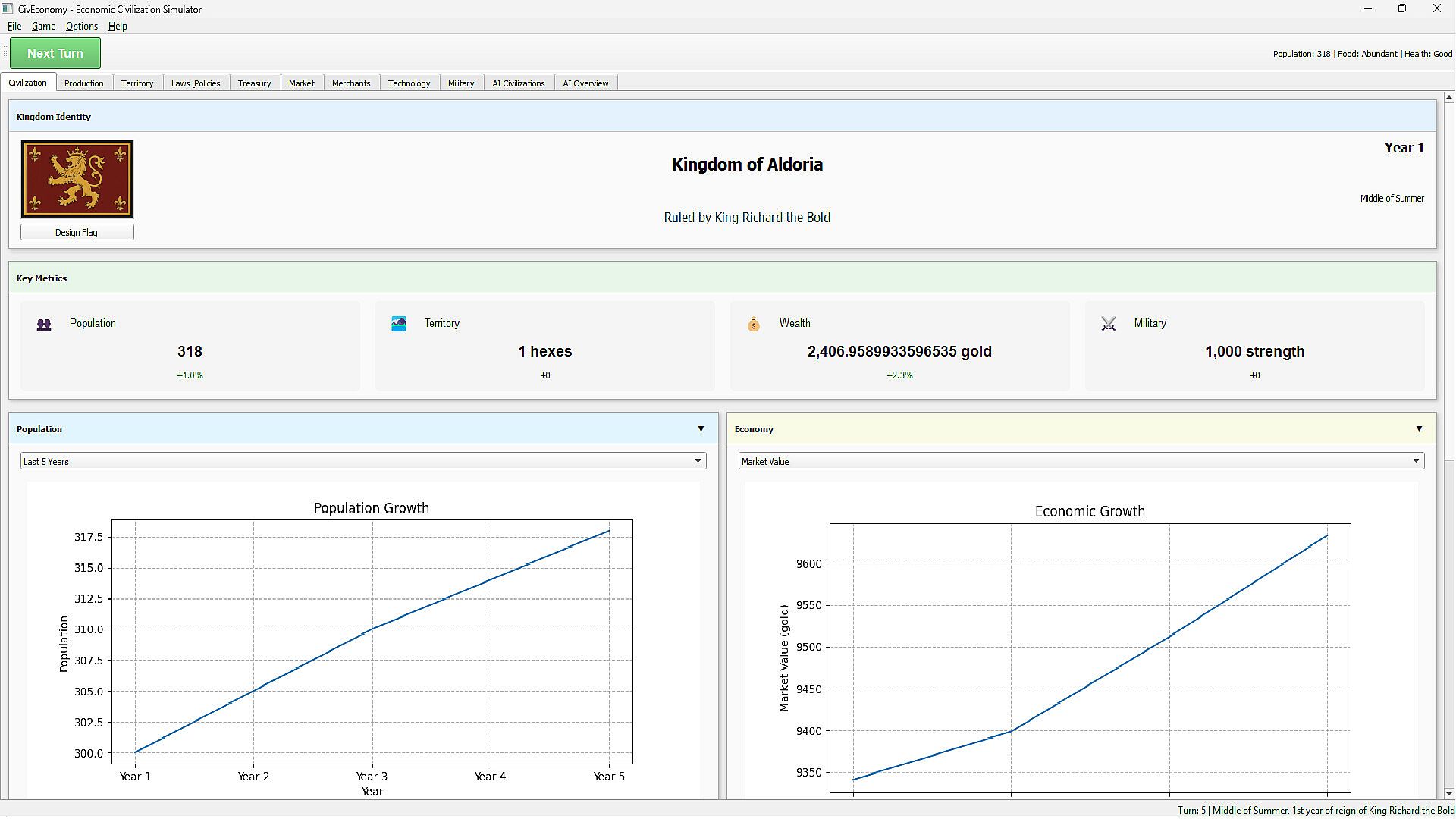Open the Last 5 Years dropdown

tap(362, 461)
